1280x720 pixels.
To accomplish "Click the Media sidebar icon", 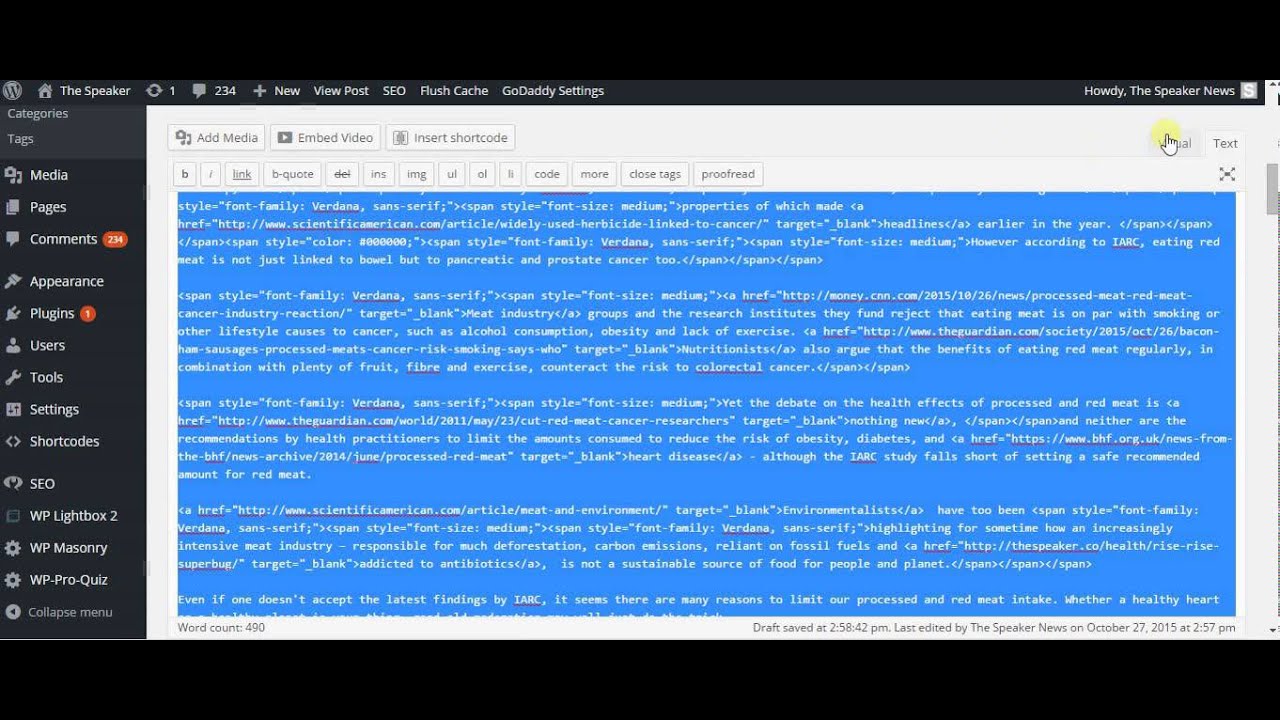I will click(x=13, y=175).
